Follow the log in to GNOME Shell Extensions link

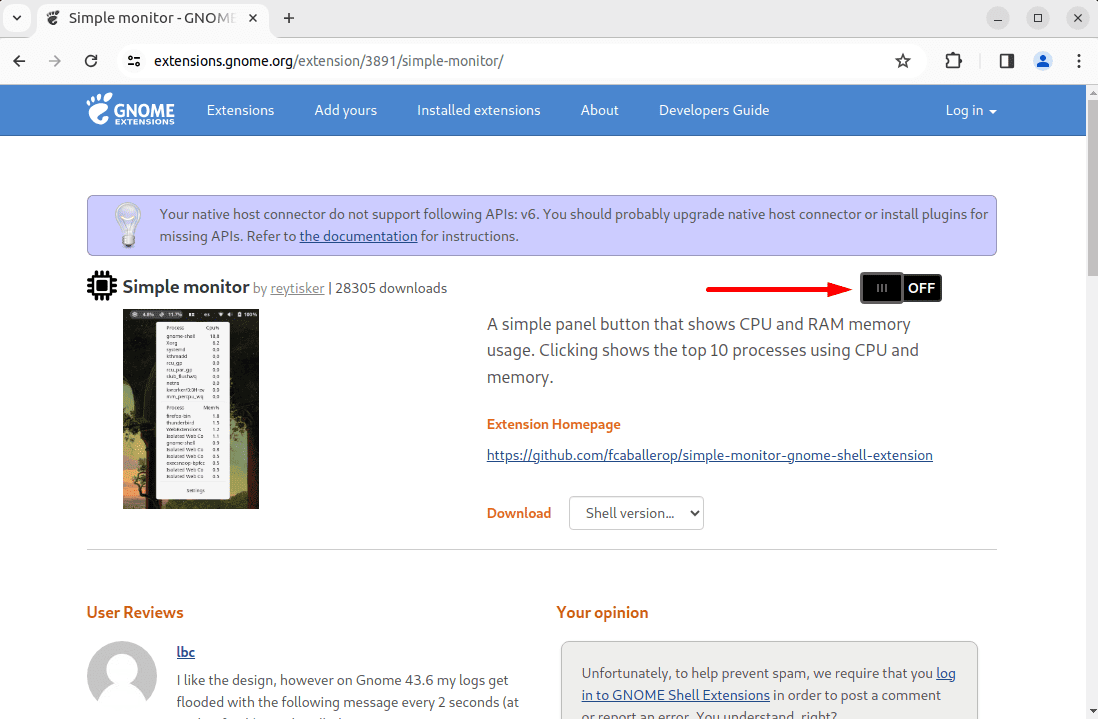tap(768, 684)
